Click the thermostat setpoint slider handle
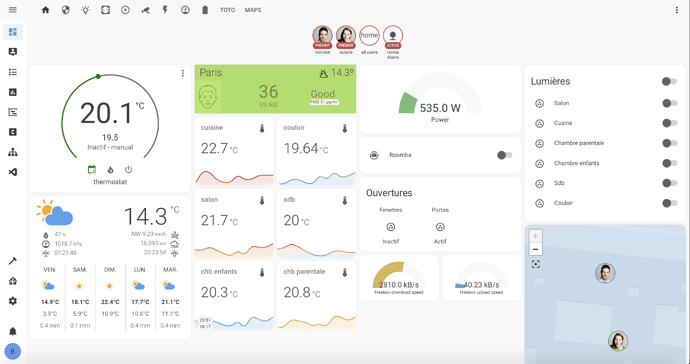The height and width of the screenshot is (364, 690). tap(98, 77)
